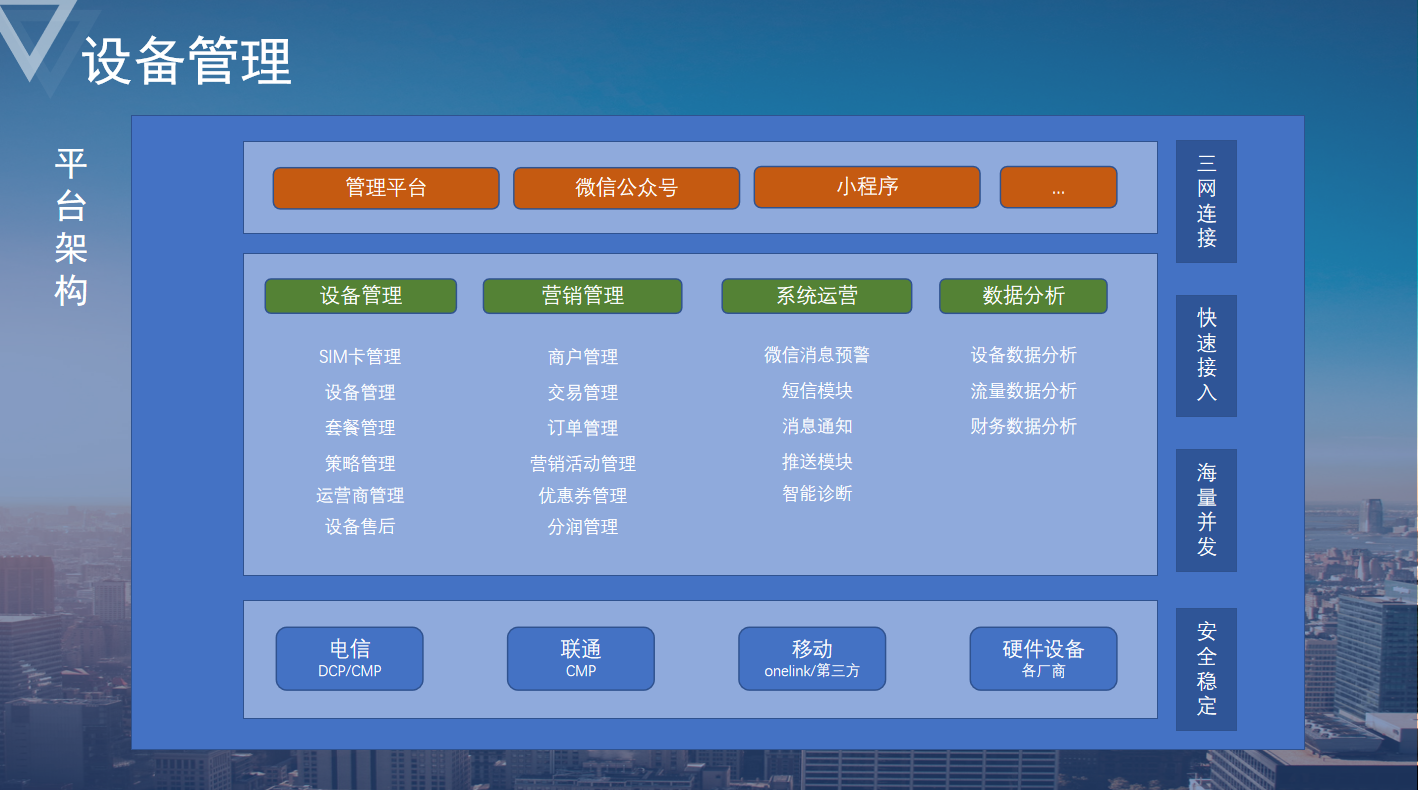Click the 管理平台 orange button
1418x790 pixels.
(386, 188)
